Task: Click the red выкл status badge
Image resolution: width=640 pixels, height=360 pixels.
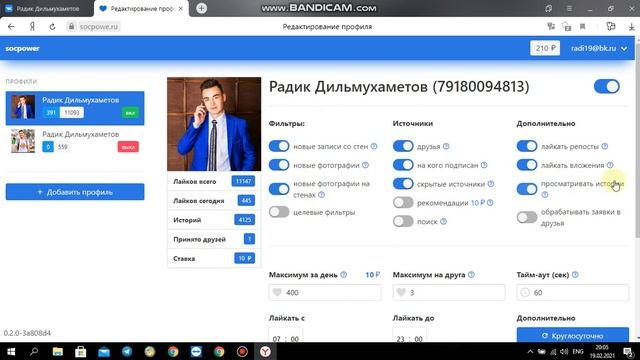Action: 128,147
